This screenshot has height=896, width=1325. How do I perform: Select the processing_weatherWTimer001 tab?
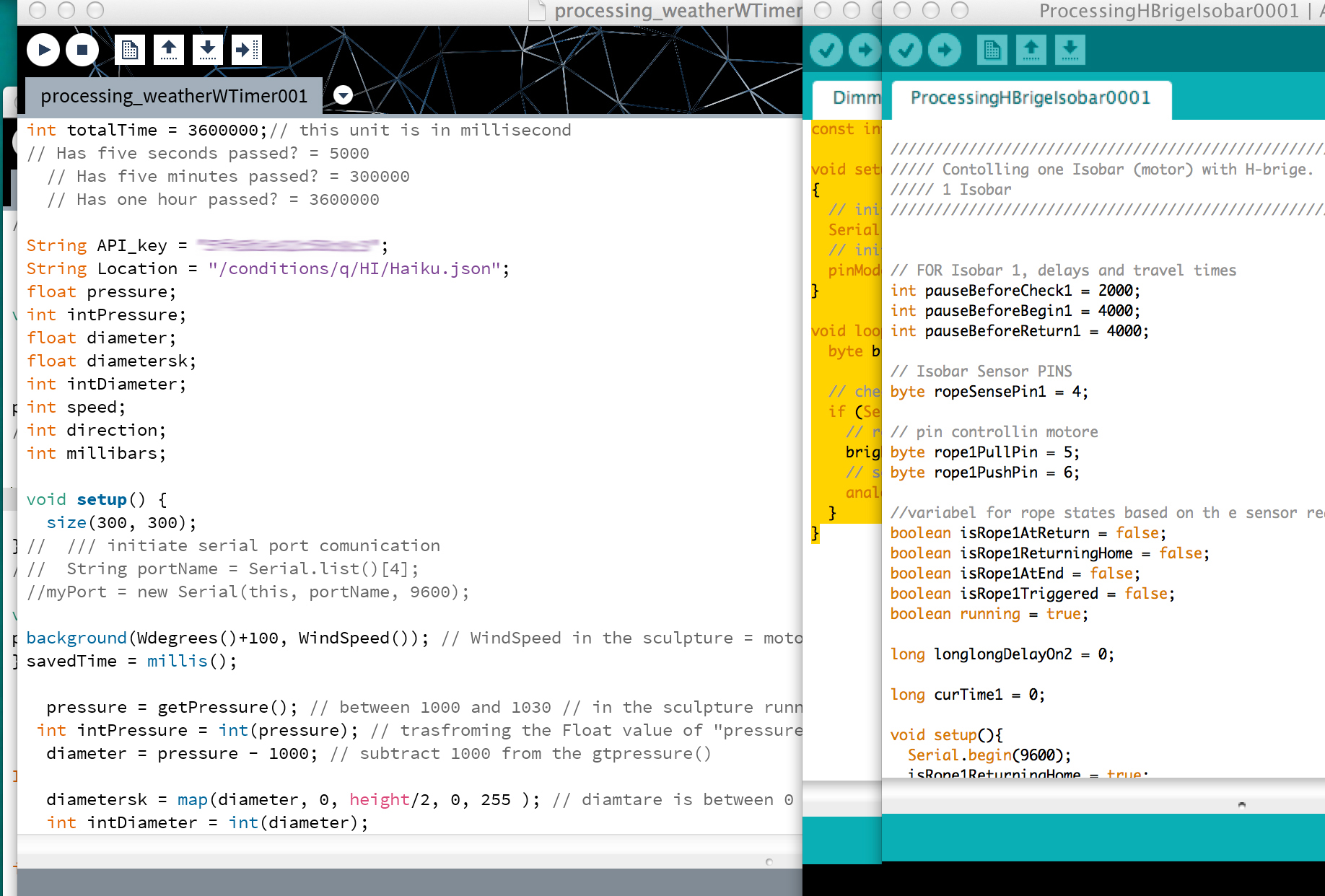click(x=174, y=96)
